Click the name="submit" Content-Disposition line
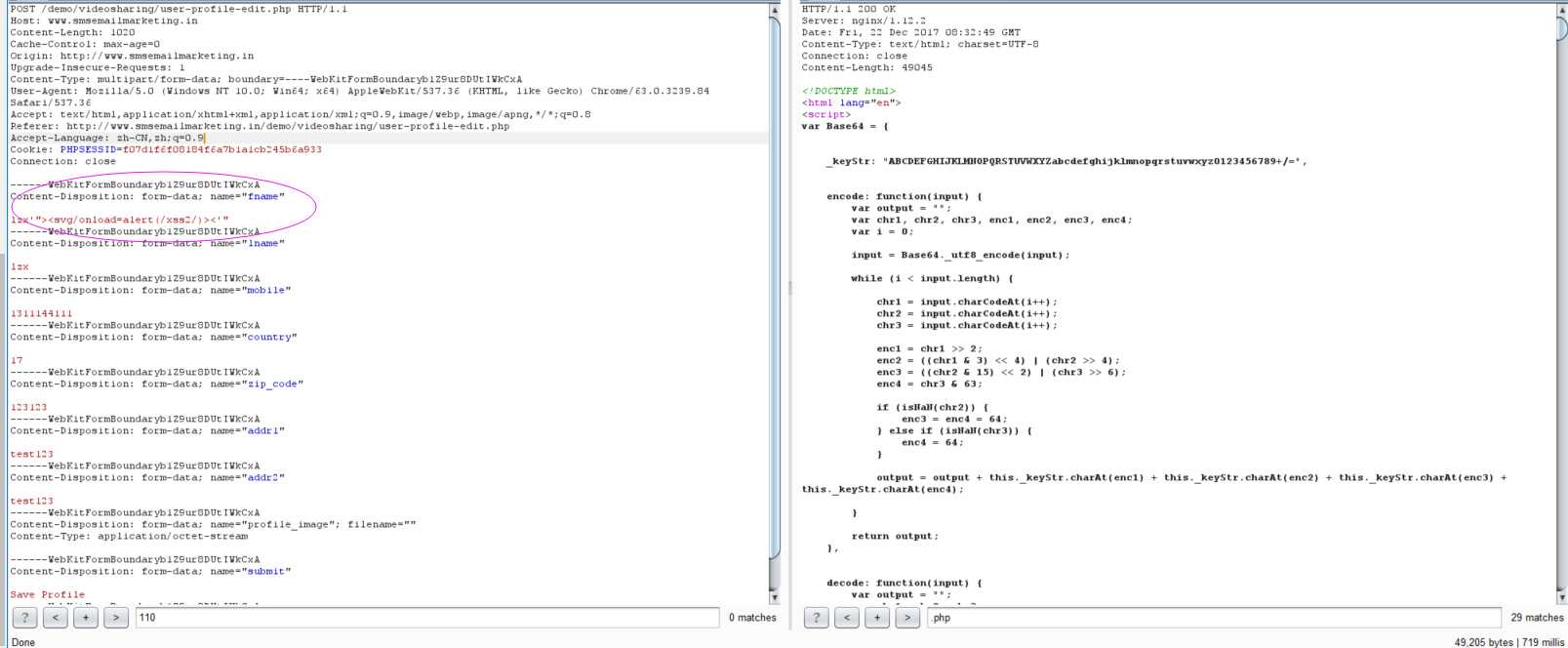Viewport: 1568px width, 648px height. [150, 571]
